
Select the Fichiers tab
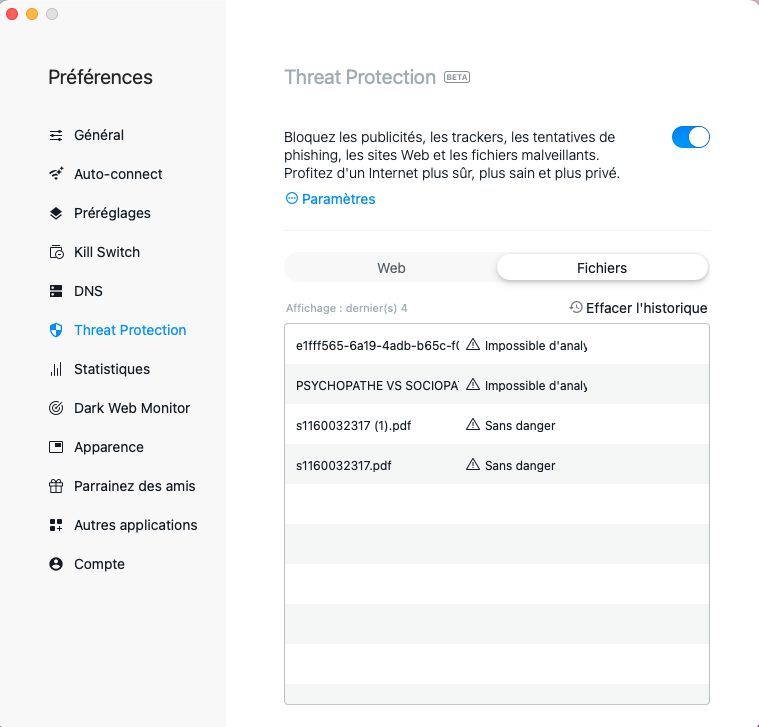pyautogui.click(x=602, y=268)
